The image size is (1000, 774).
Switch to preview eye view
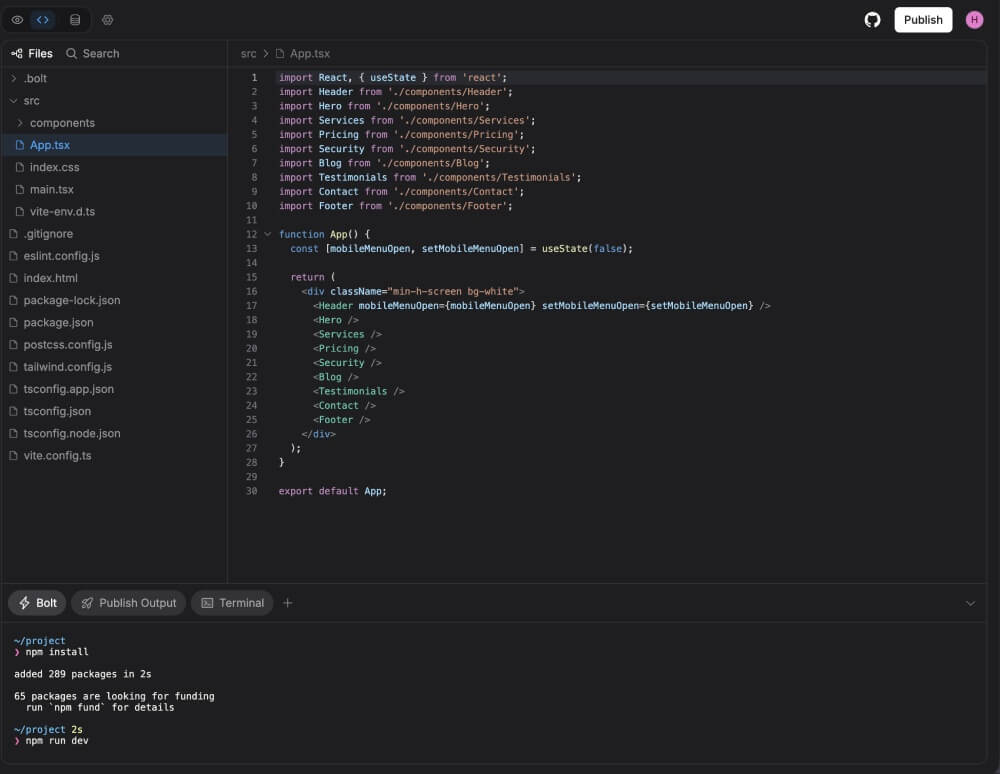[x=17, y=20]
